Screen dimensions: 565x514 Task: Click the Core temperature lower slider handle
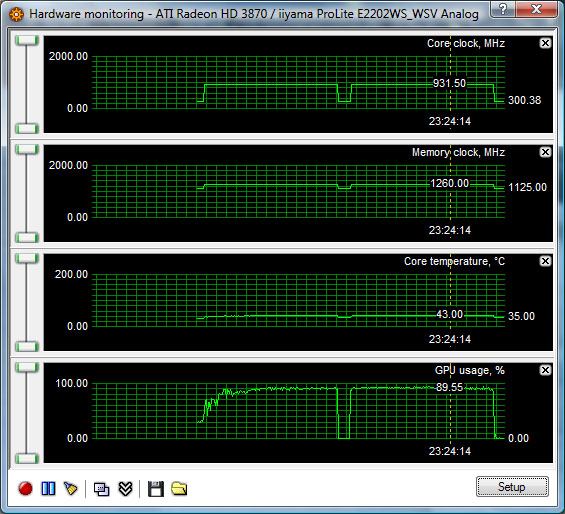click(x=27, y=346)
